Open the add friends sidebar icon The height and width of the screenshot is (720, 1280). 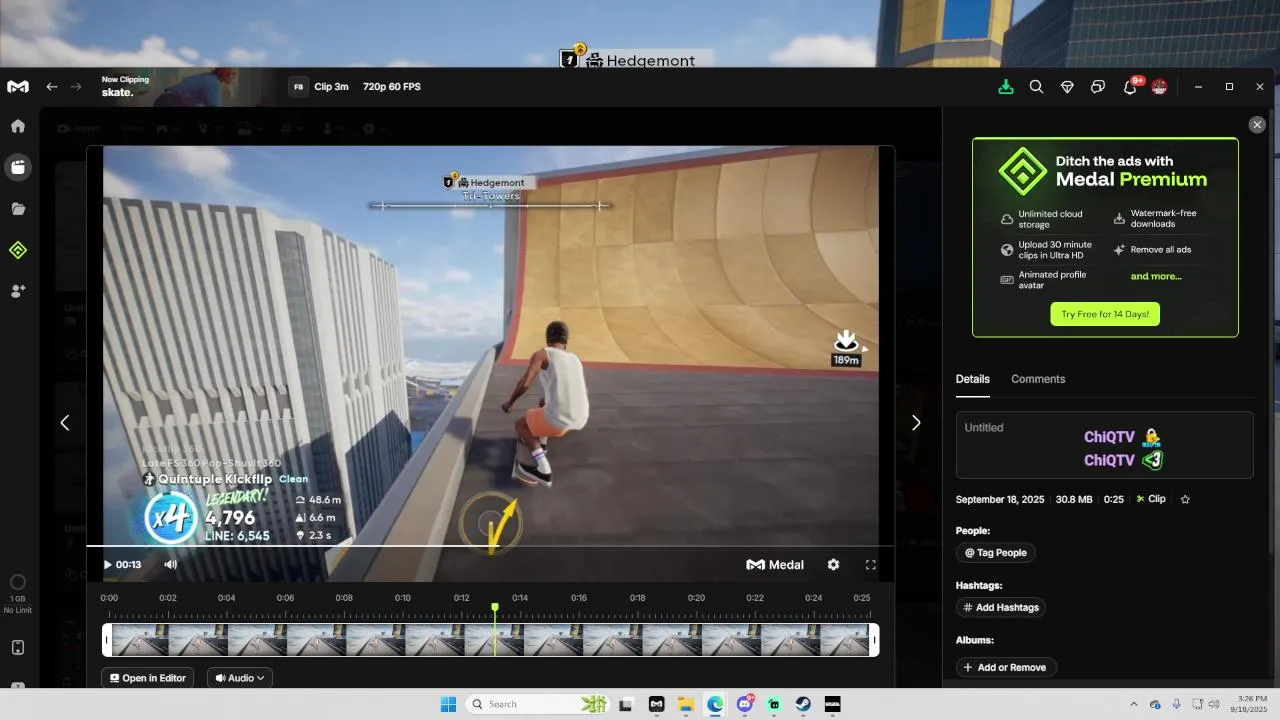18,291
